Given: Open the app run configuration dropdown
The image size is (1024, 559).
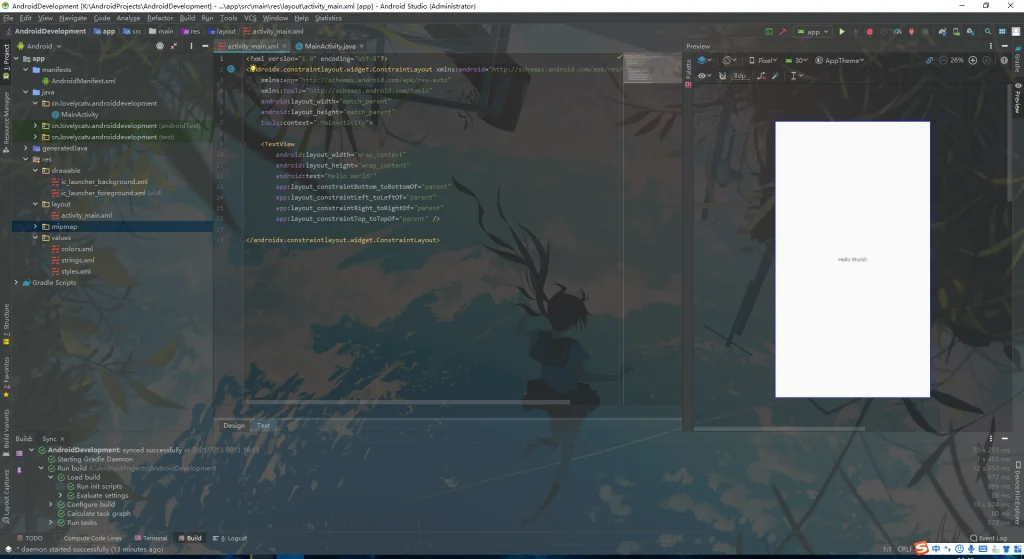Looking at the screenshot, I should 812,31.
